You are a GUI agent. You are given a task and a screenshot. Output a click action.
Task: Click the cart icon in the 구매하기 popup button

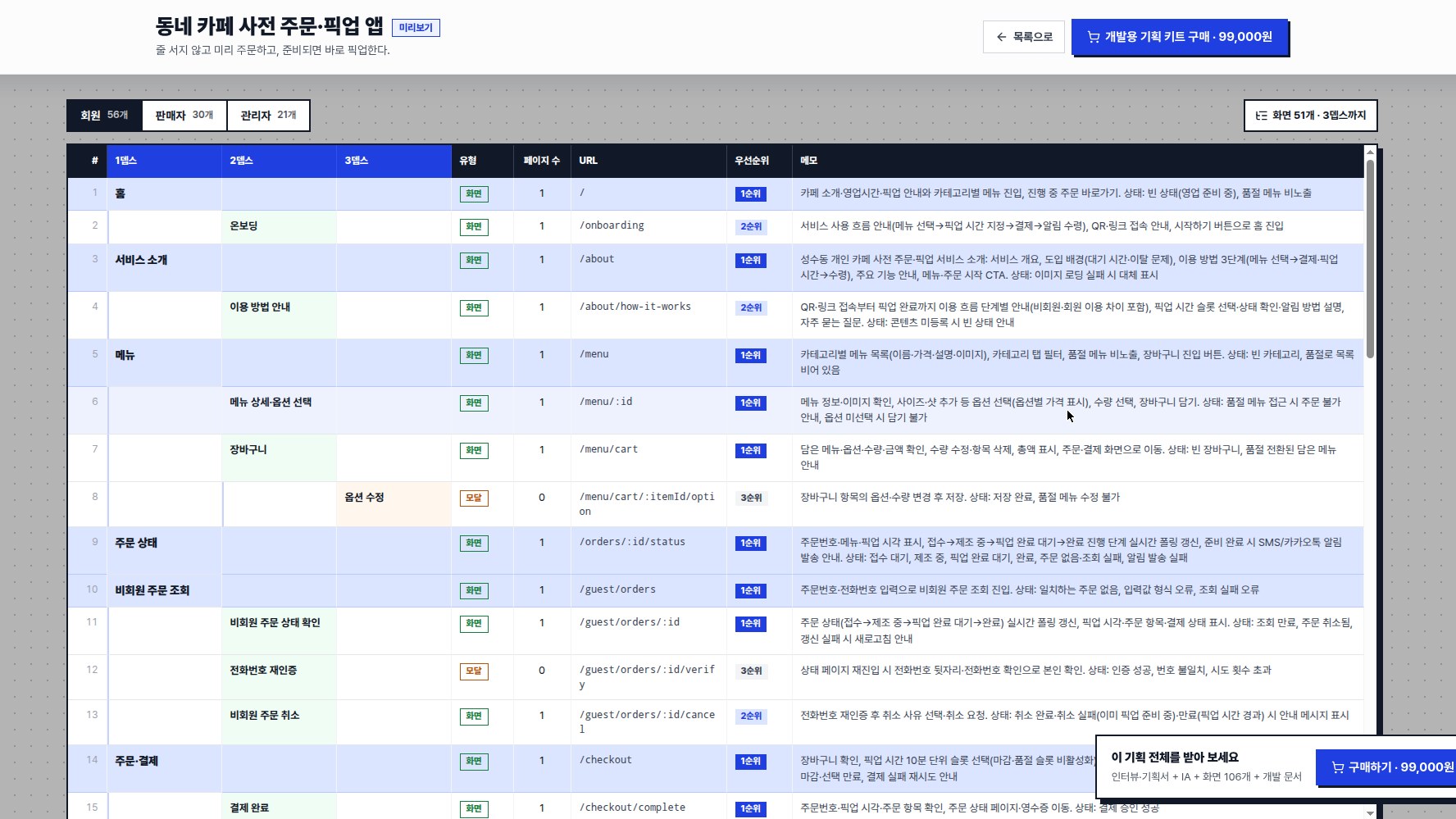click(x=1338, y=767)
